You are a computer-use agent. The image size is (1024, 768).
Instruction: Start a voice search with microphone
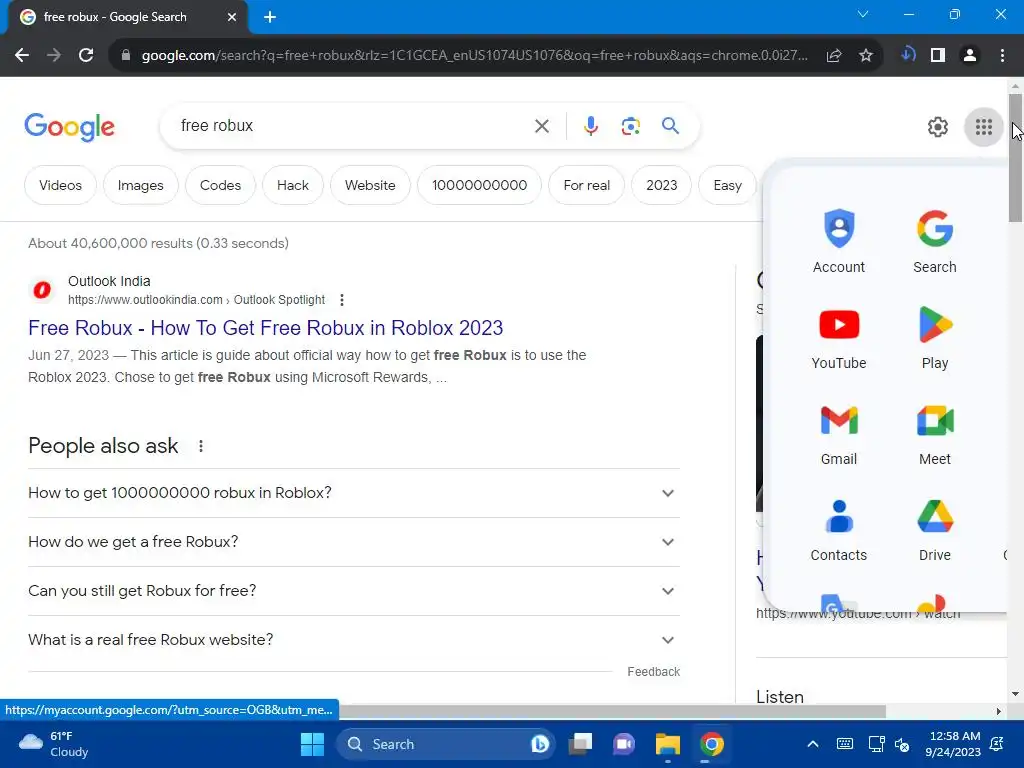pyautogui.click(x=590, y=126)
